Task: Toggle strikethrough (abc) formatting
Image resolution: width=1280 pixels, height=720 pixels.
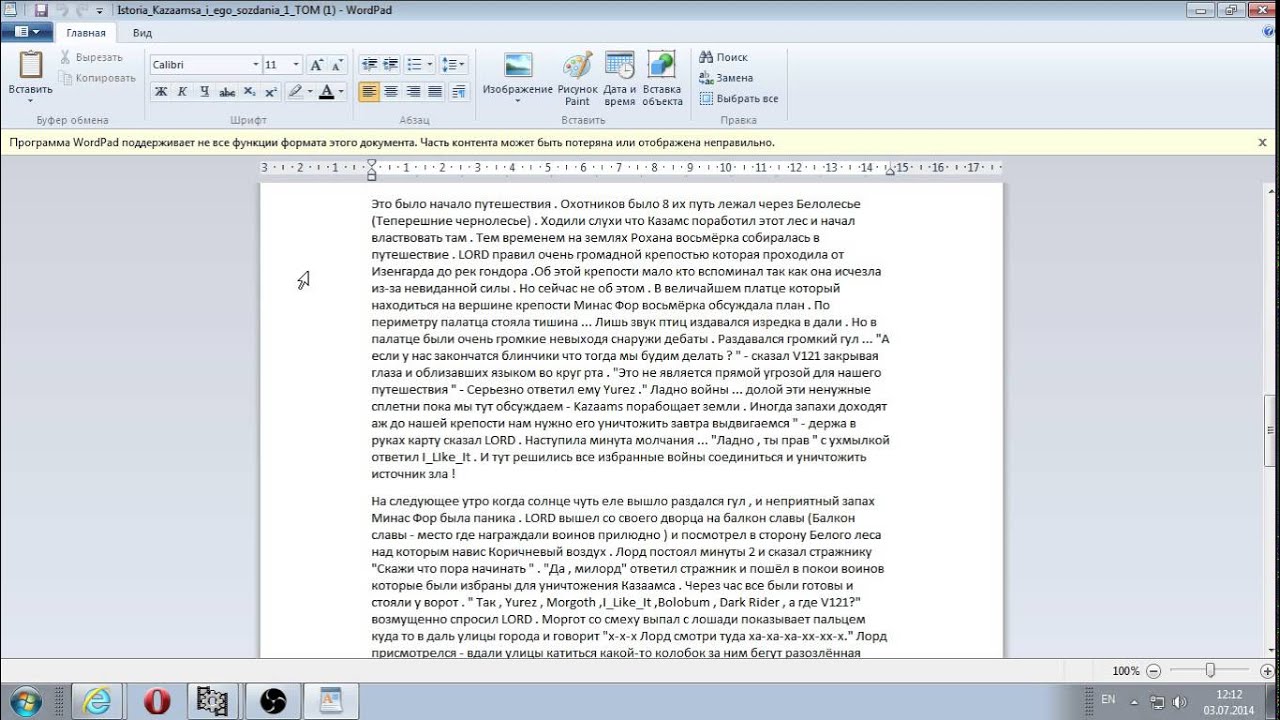Action: [x=227, y=91]
